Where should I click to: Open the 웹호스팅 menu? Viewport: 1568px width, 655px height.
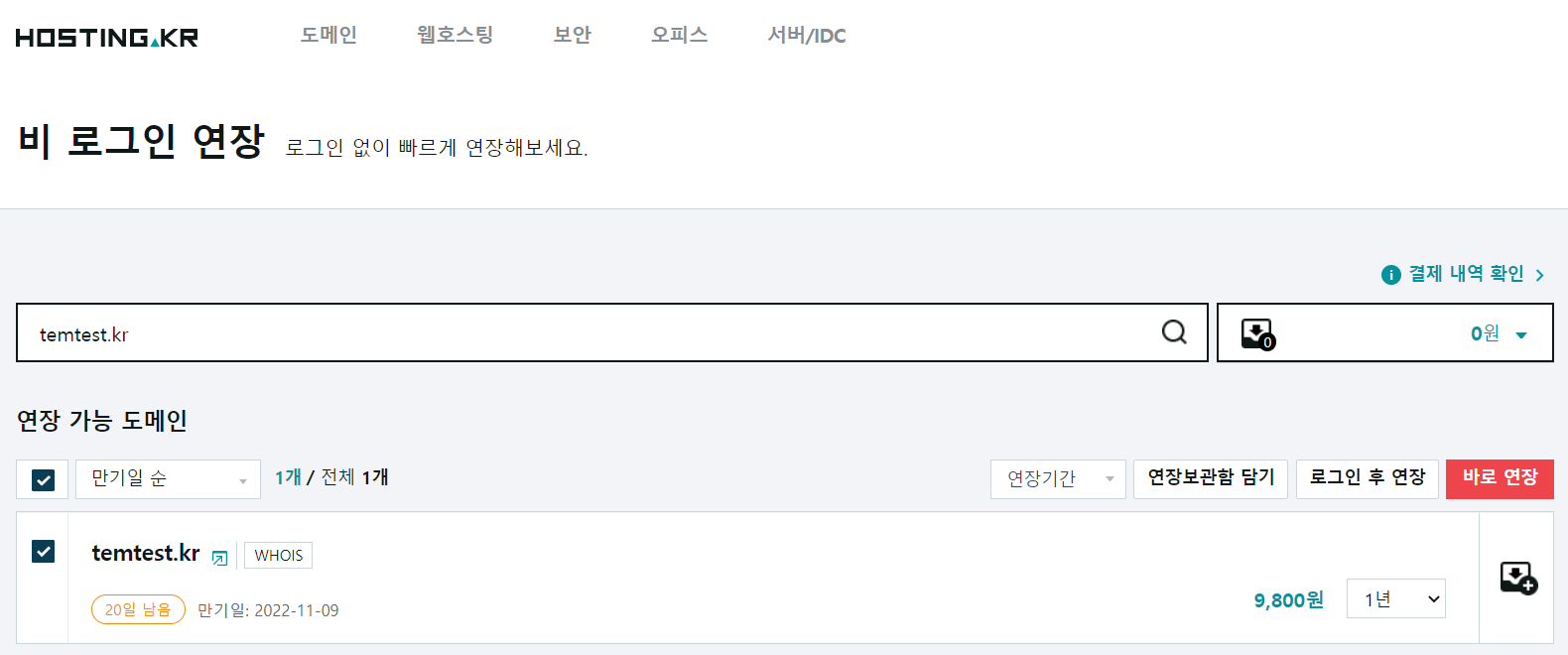coord(455,35)
